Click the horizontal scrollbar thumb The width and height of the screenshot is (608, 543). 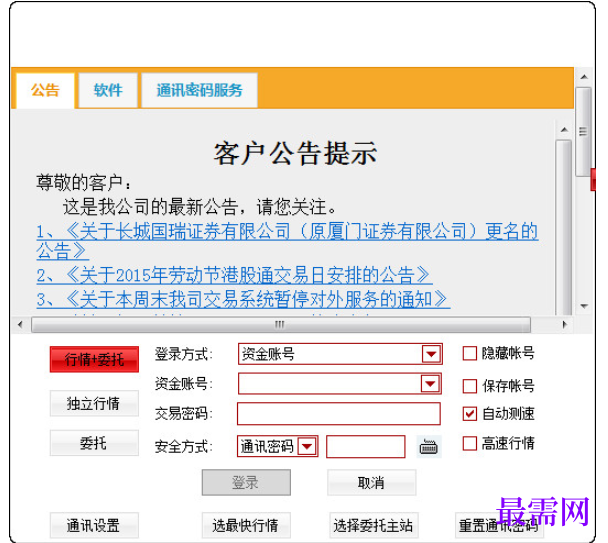(x=280, y=324)
